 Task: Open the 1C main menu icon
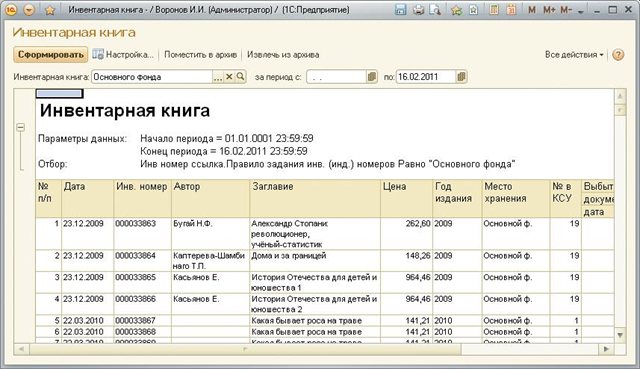pyautogui.click(x=11, y=9)
